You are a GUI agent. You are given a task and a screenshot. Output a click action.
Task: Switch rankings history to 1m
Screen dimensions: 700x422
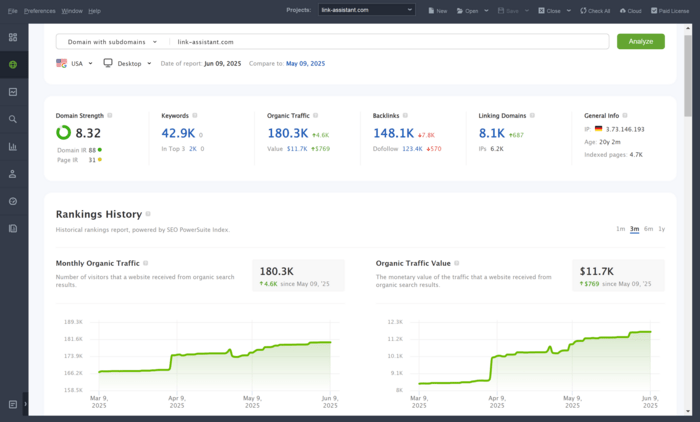(621, 229)
